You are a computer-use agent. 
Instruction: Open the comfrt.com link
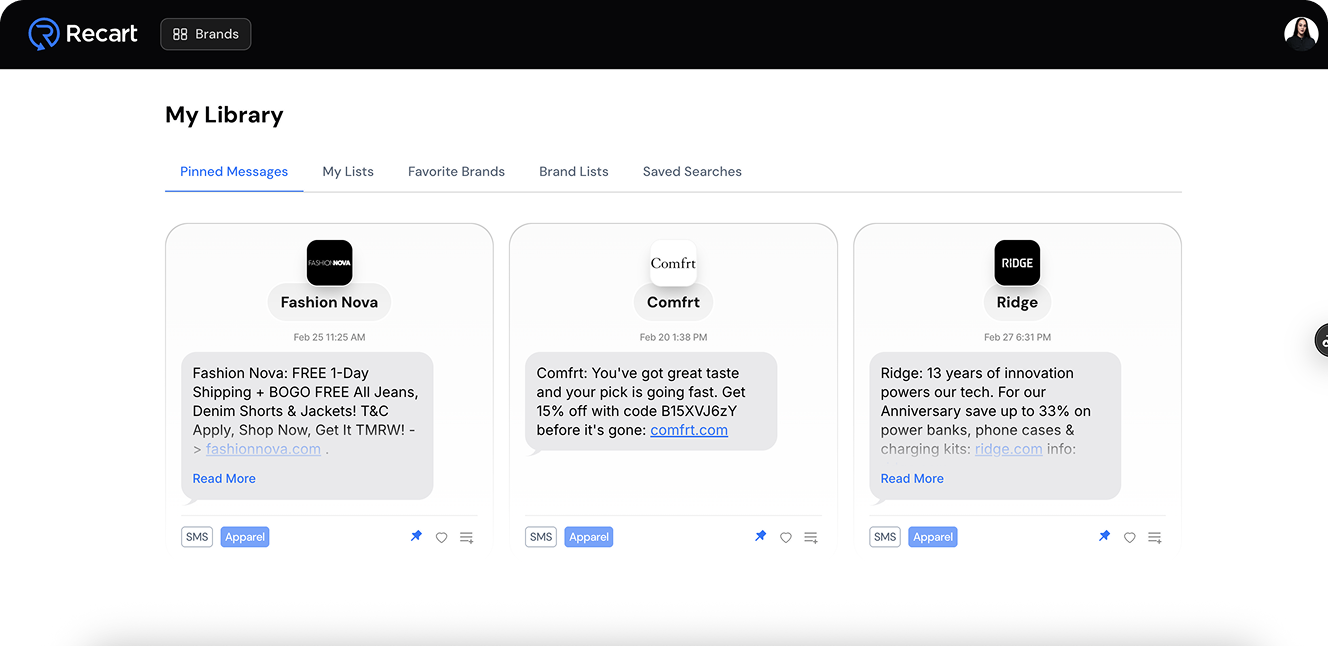(689, 430)
